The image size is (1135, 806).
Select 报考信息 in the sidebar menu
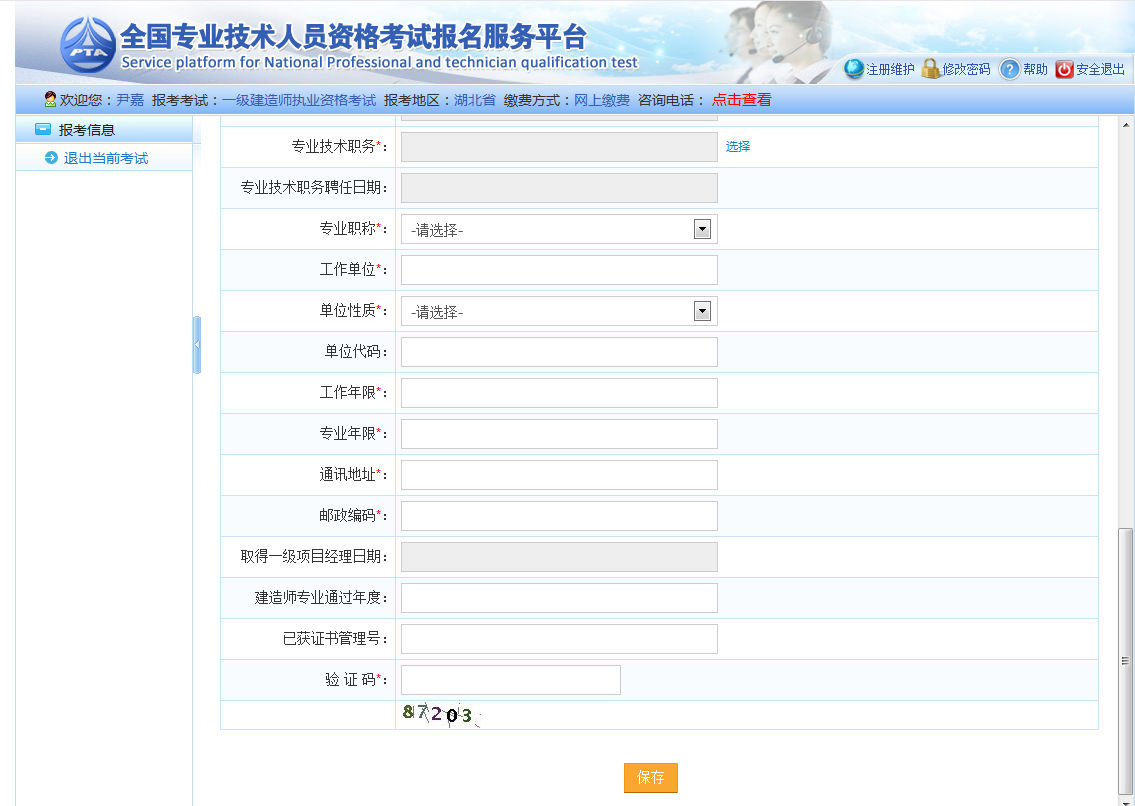(87, 130)
